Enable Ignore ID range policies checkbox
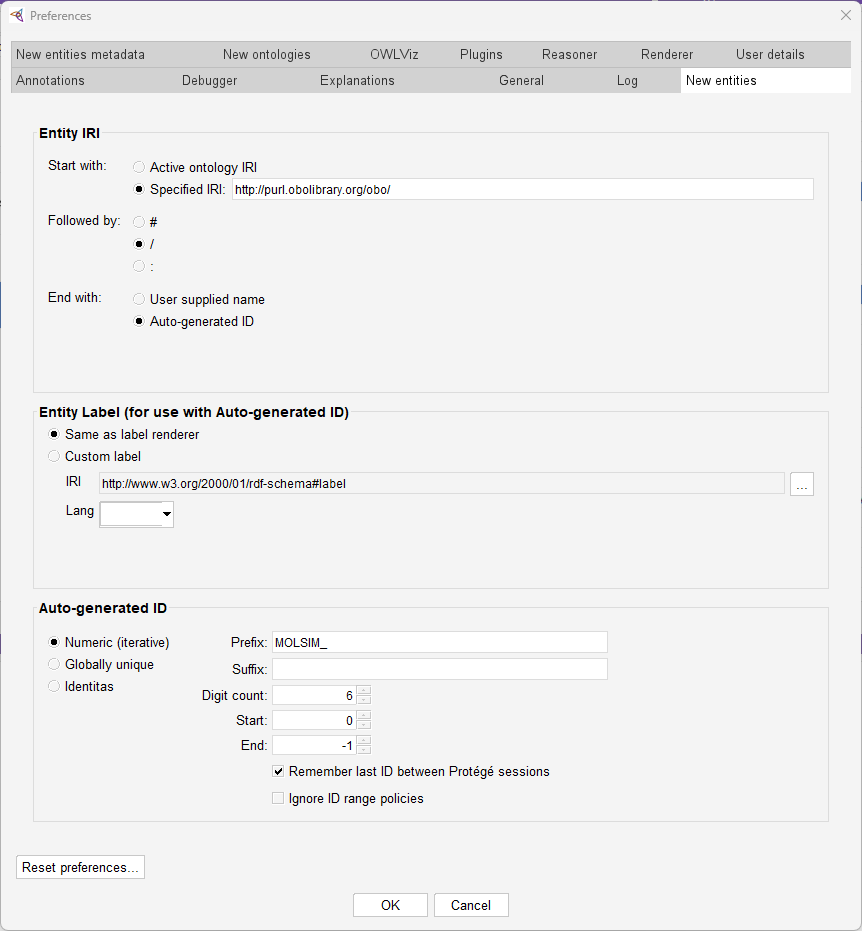Image resolution: width=862 pixels, height=931 pixels. tap(278, 798)
